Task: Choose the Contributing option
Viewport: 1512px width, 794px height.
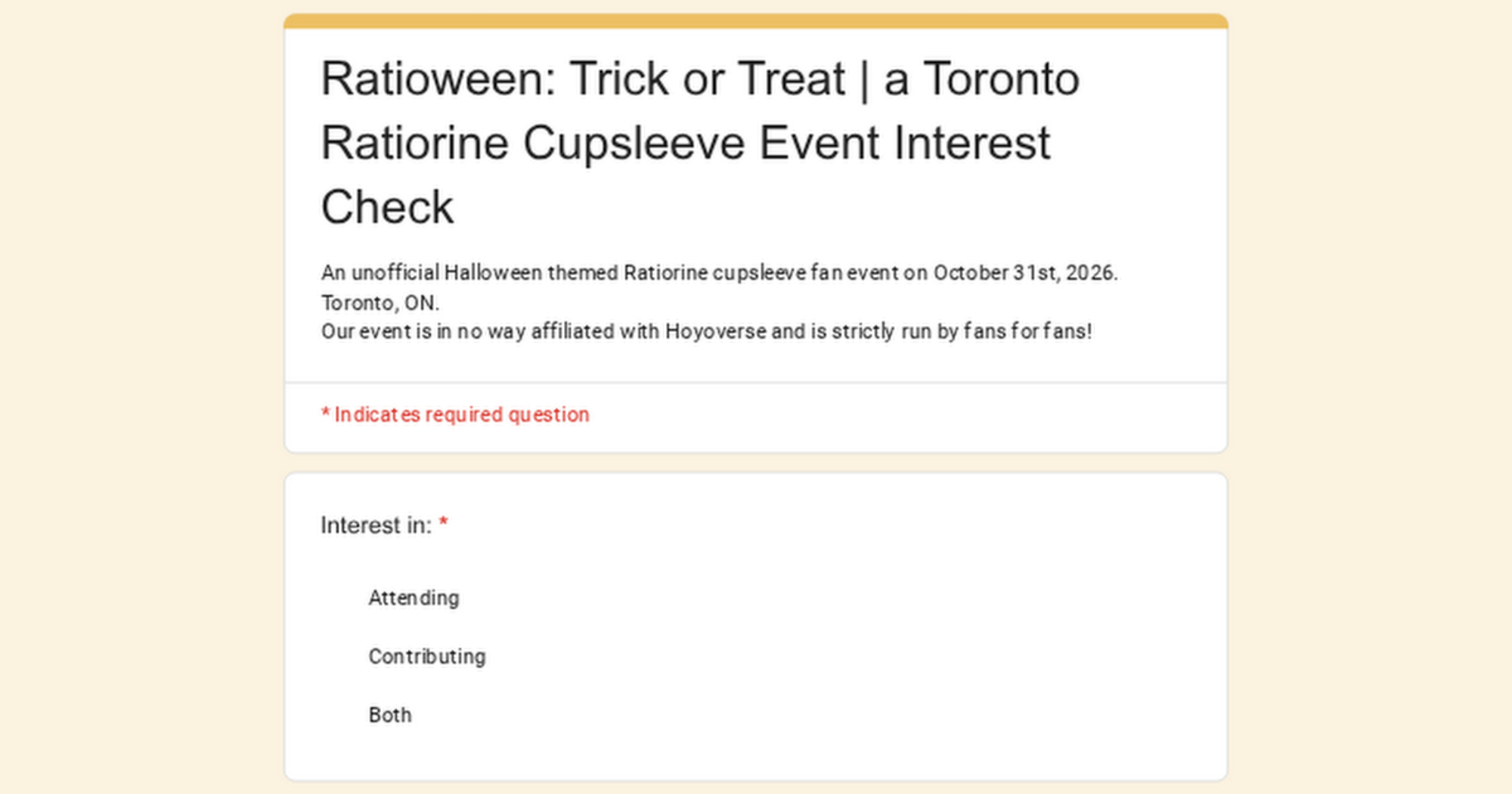Action: click(426, 656)
